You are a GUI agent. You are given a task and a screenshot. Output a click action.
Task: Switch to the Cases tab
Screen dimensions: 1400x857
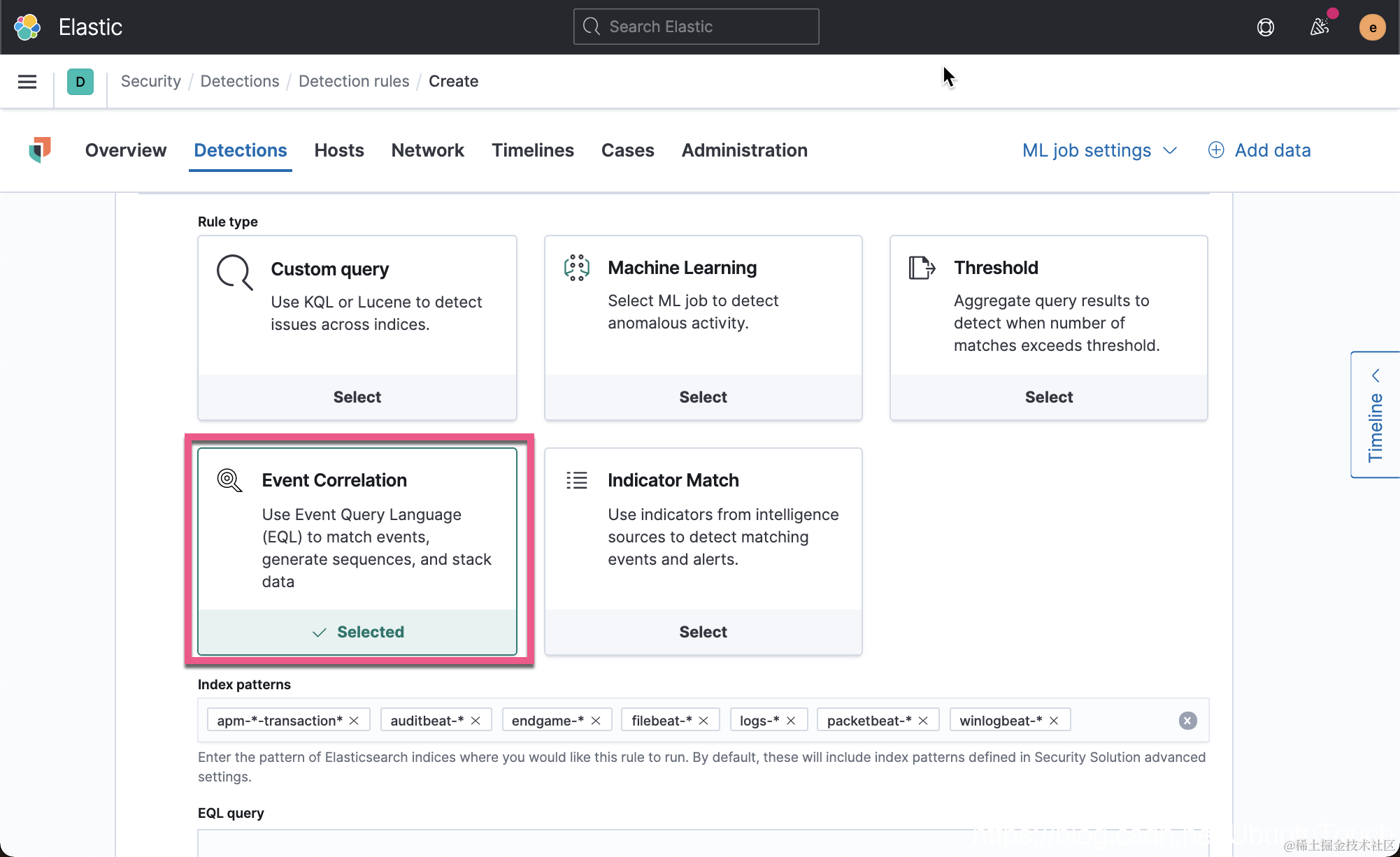627,150
